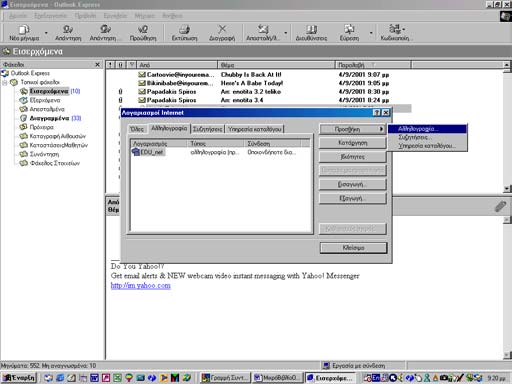This screenshot has height=384, width=512.
Task: Sort messages by the Παραλαβή column
Action: pos(373,65)
